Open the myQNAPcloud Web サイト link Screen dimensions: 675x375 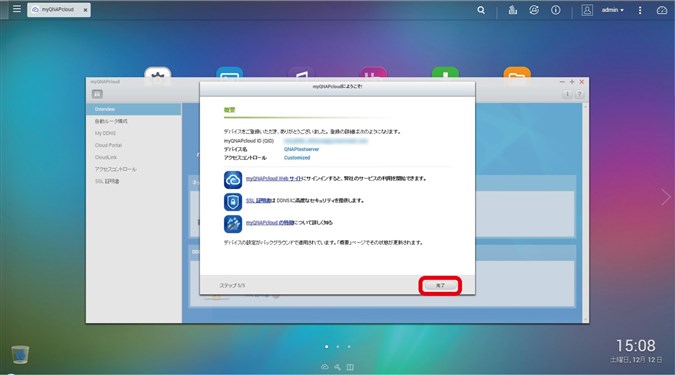tap(274, 178)
